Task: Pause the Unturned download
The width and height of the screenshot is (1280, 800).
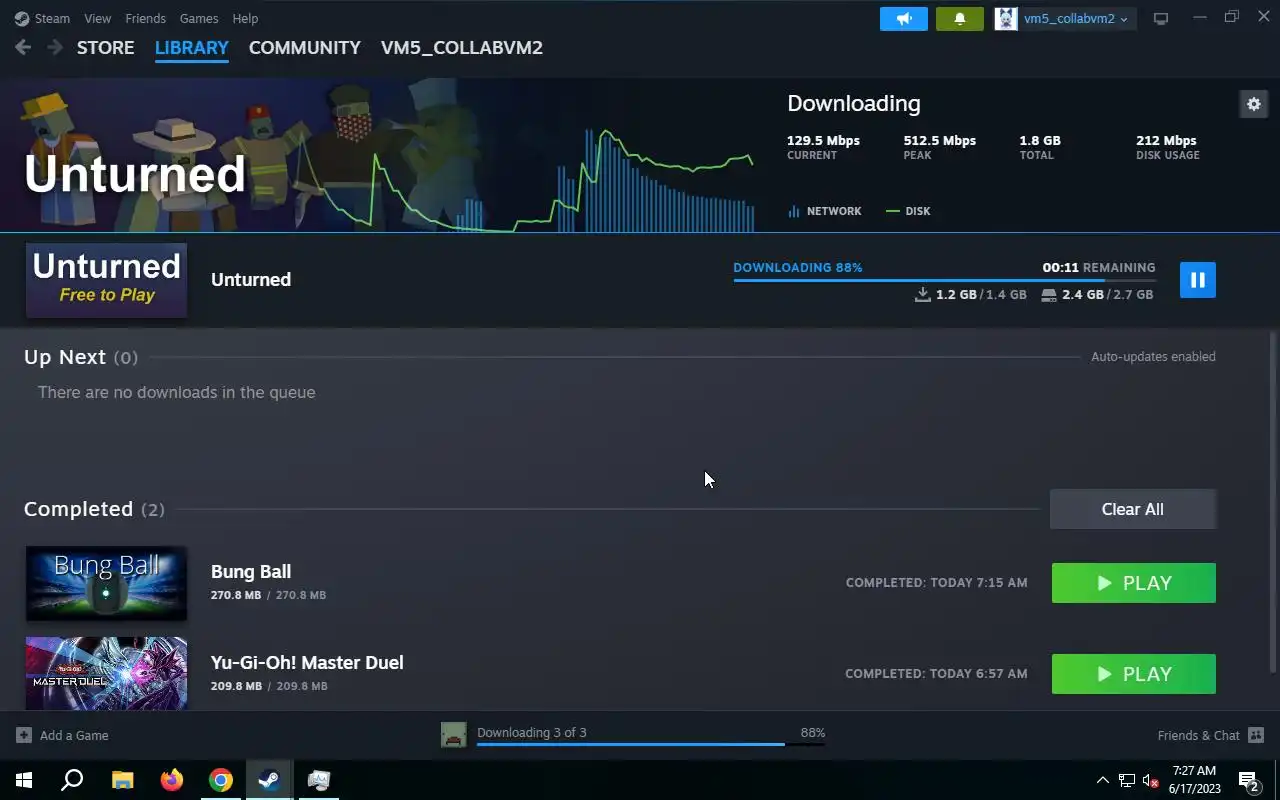Action: [1198, 280]
